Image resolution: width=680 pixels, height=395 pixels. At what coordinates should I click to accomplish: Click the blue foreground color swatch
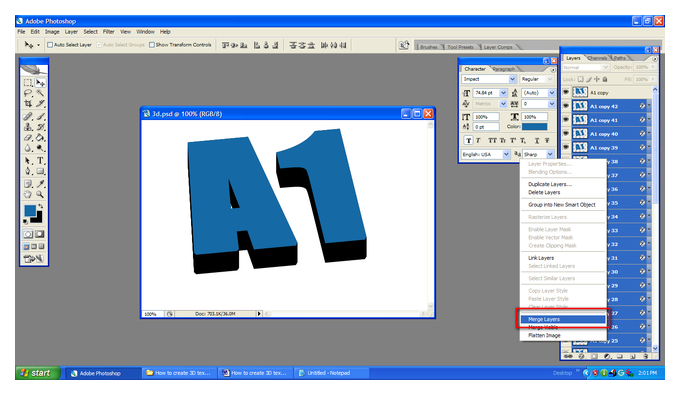tap(29, 210)
